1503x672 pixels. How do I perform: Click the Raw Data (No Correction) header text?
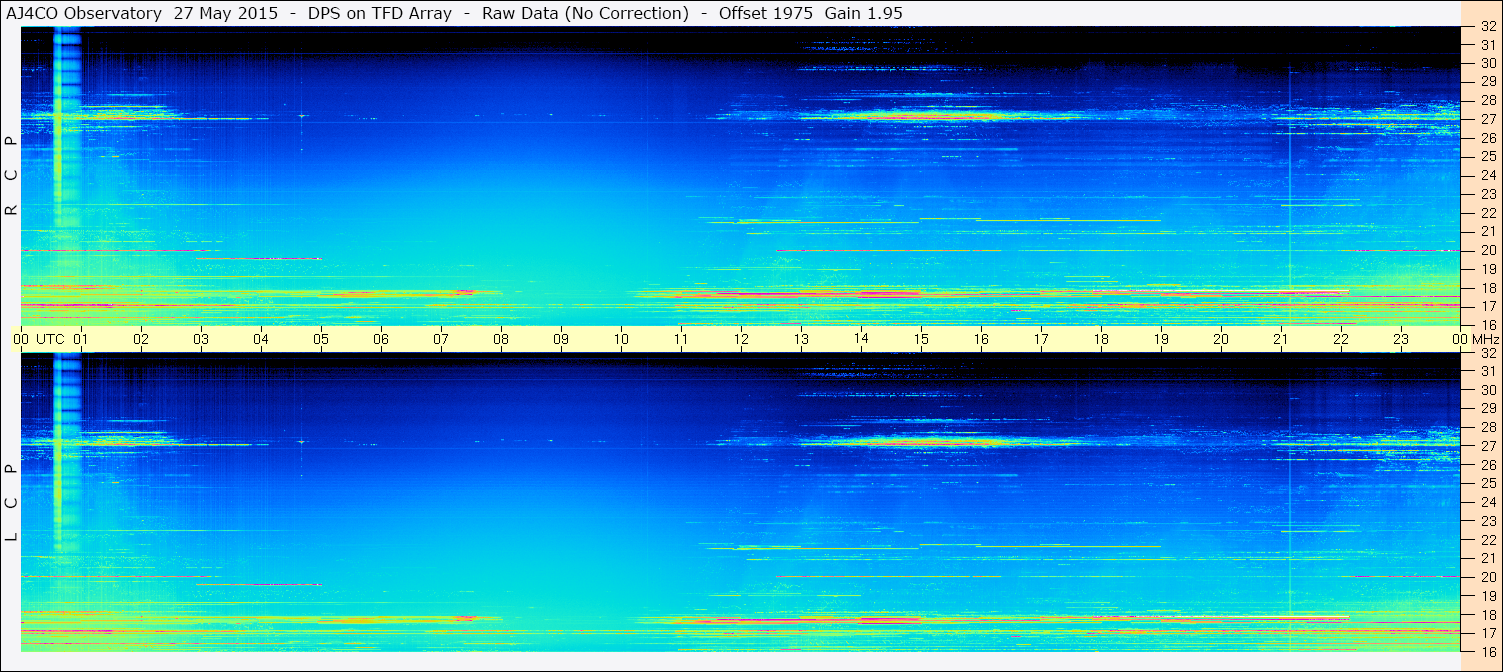(585, 13)
